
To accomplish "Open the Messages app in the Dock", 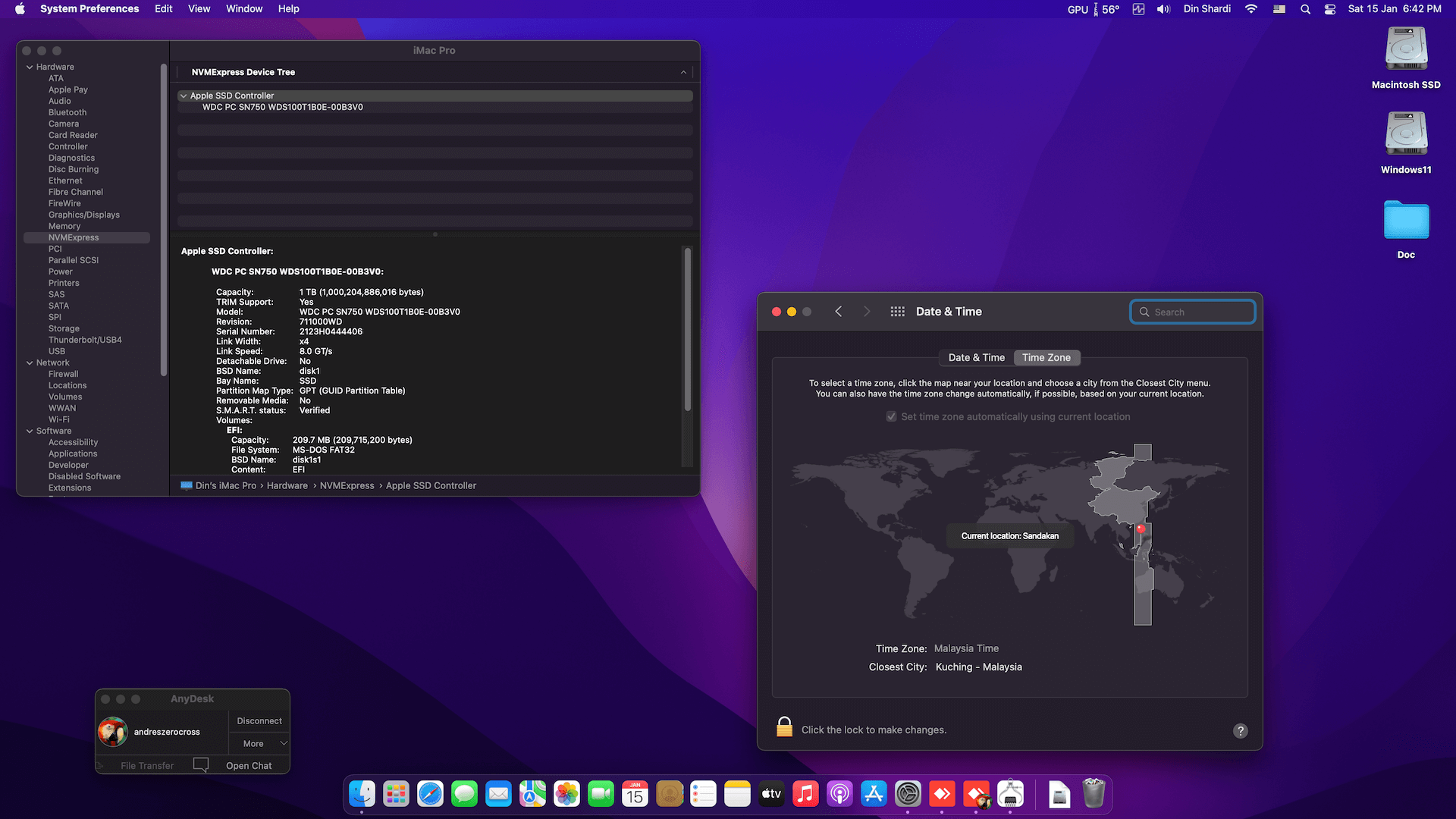I will (464, 794).
